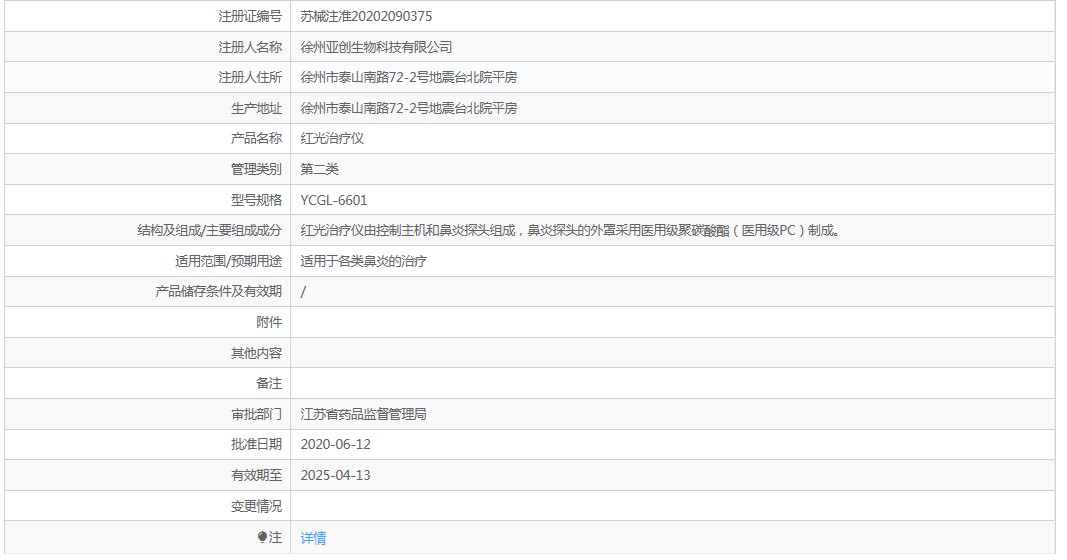Click the 备注 label
The width and height of the screenshot is (1067, 560).
pos(269,383)
